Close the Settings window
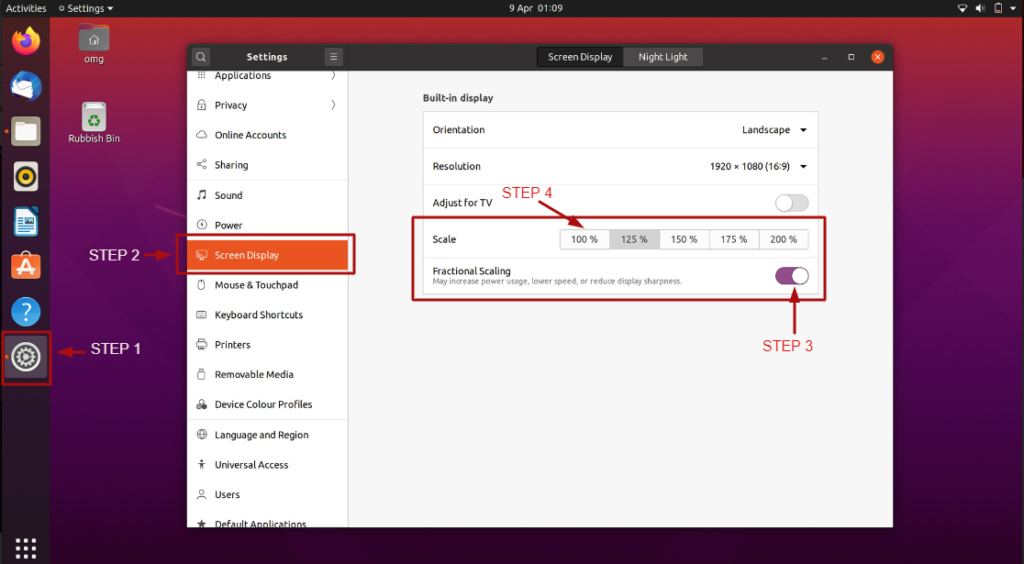Screen dimensions: 1024x564 (878, 57)
